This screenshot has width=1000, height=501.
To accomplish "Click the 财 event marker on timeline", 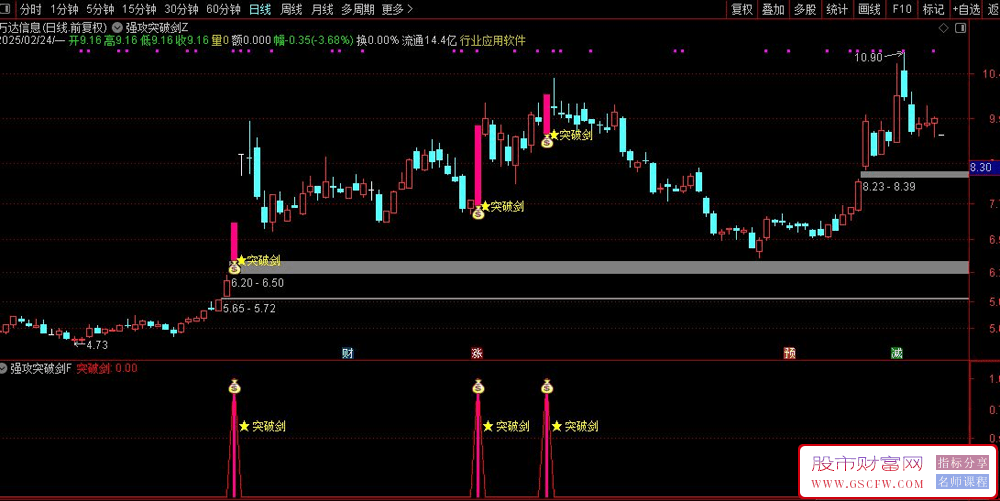I will [x=348, y=353].
